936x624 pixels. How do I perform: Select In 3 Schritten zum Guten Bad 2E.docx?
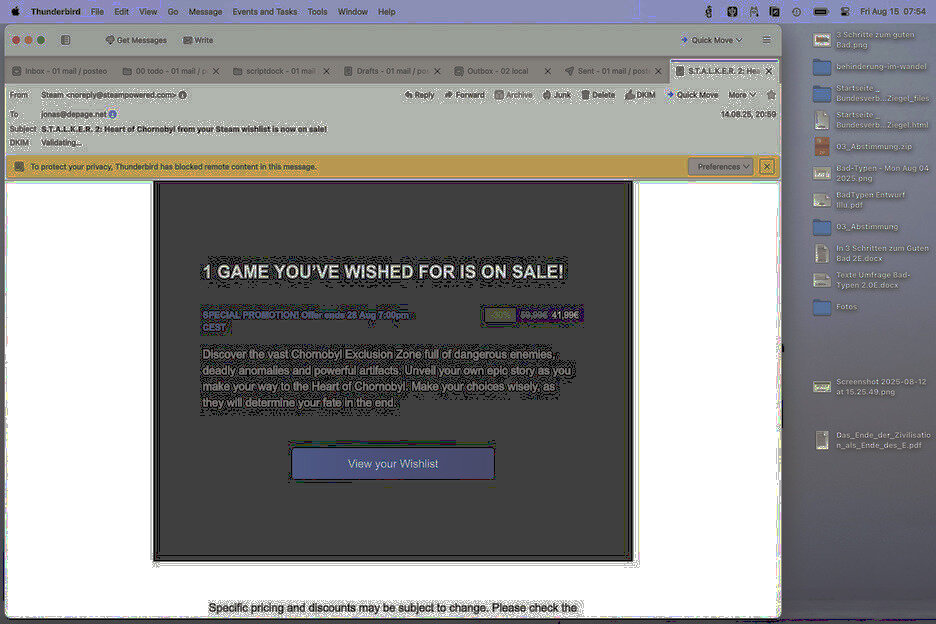[x=871, y=253]
